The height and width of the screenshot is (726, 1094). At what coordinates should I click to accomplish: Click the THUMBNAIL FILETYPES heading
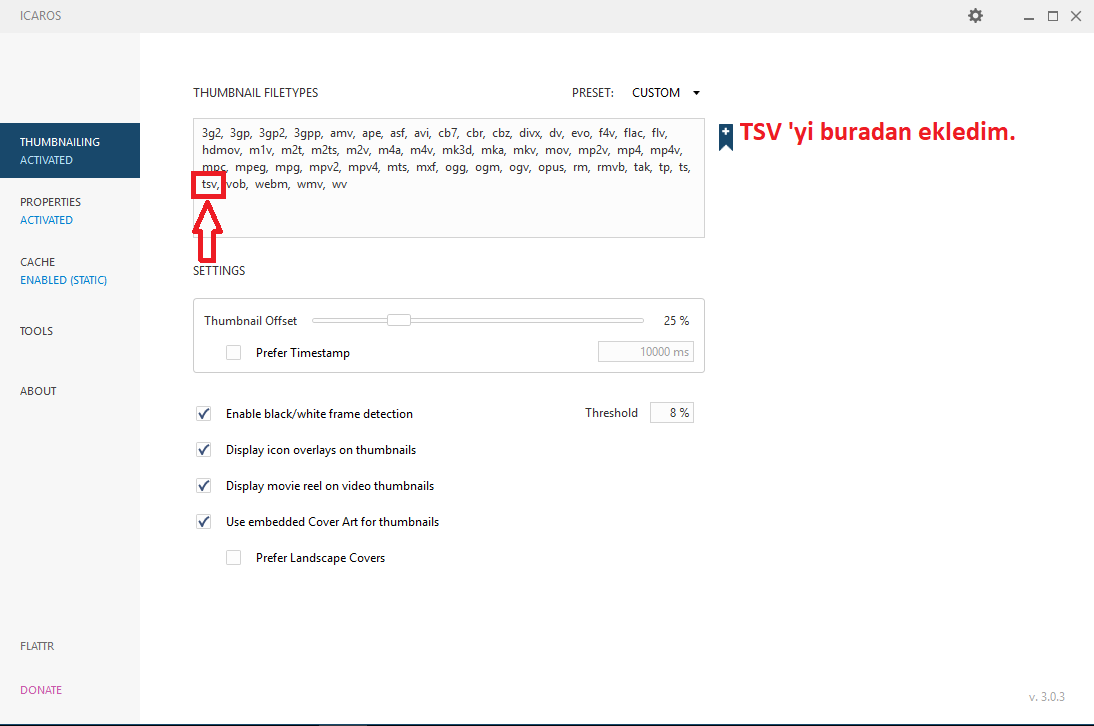(x=255, y=93)
